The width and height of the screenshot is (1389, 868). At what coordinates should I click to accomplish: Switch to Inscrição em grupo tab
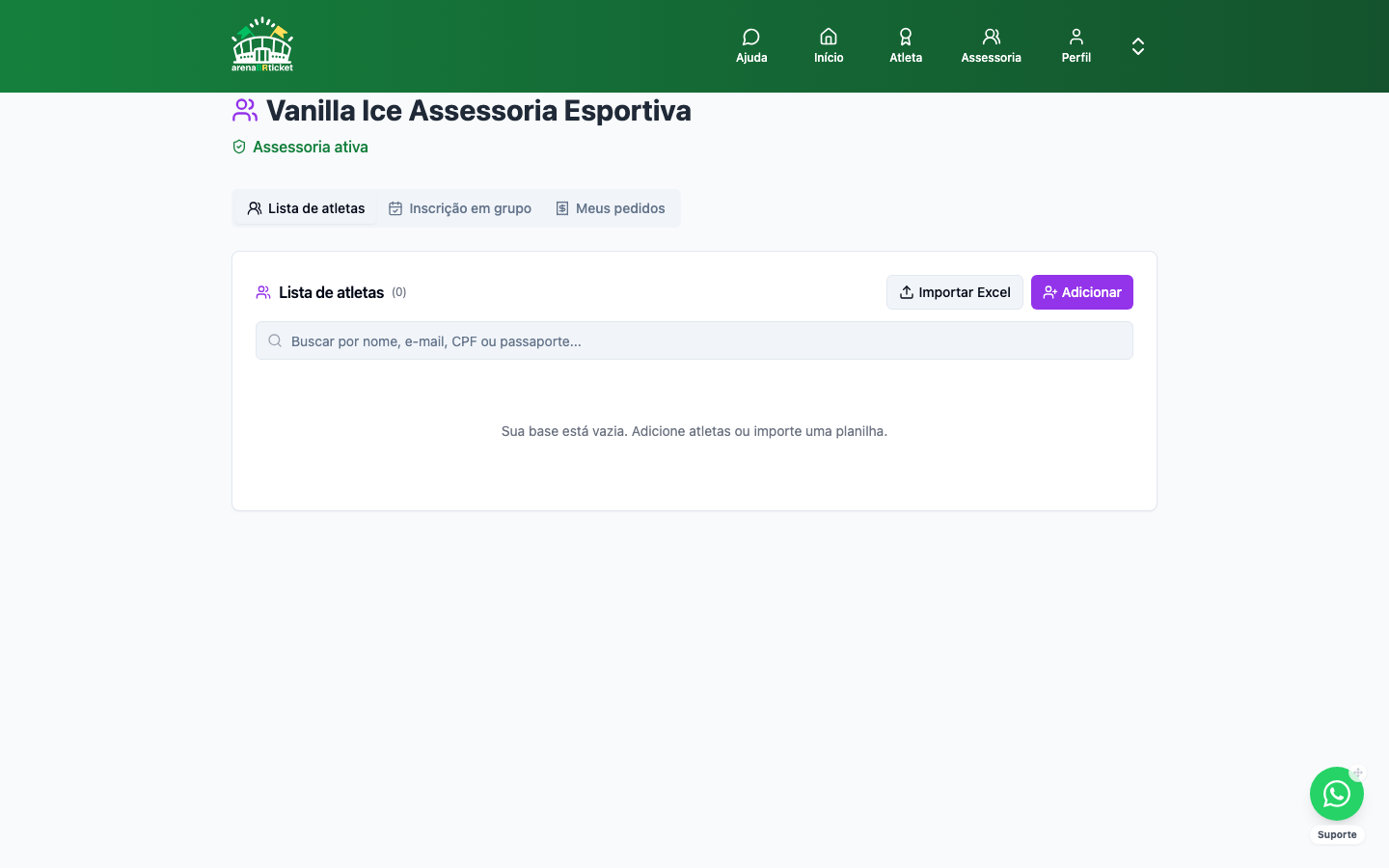coord(459,208)
